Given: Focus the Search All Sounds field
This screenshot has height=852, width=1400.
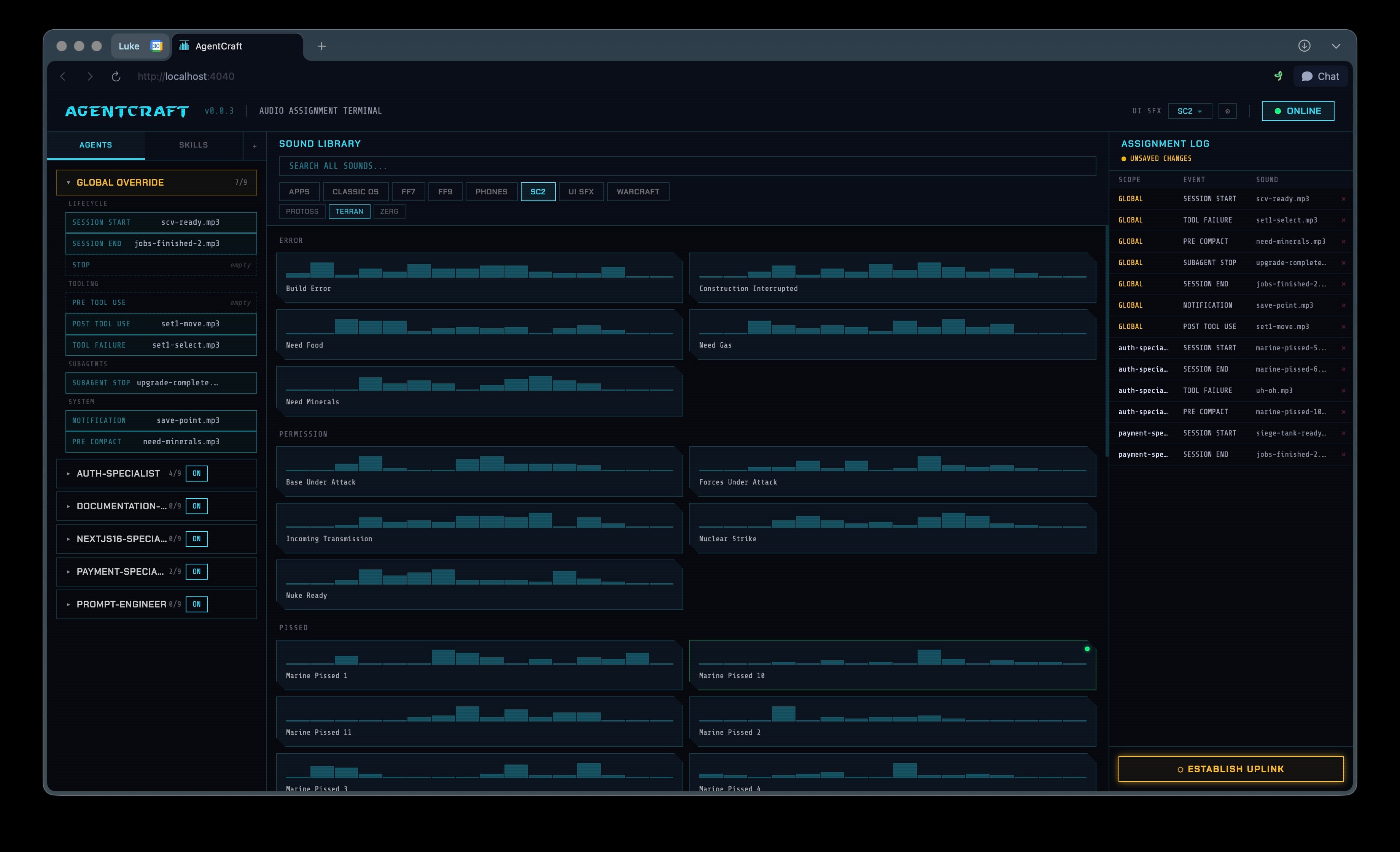Looking at the screenshot, I should 687,167.
